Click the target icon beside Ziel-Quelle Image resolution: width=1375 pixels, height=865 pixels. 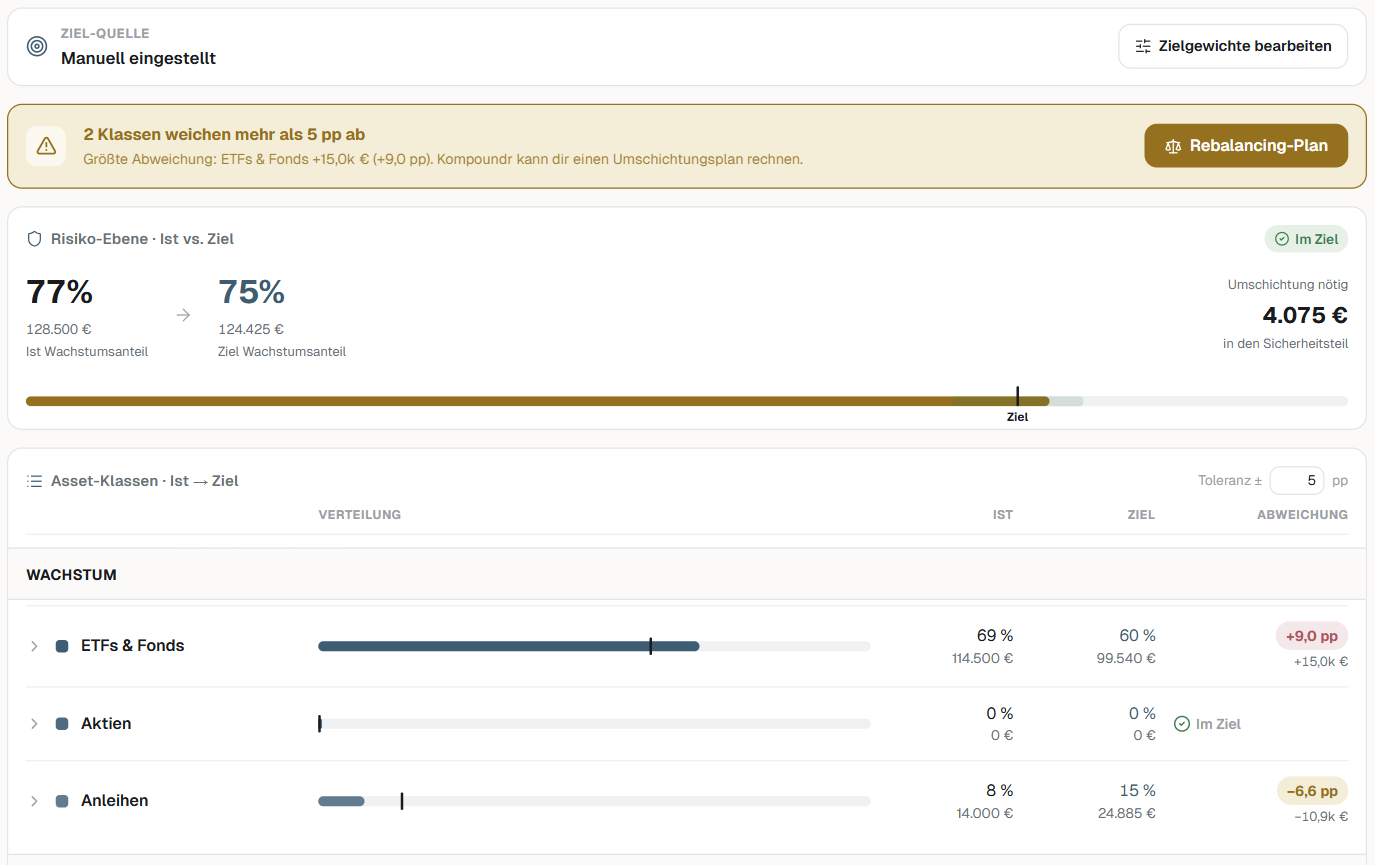[37, 46]
